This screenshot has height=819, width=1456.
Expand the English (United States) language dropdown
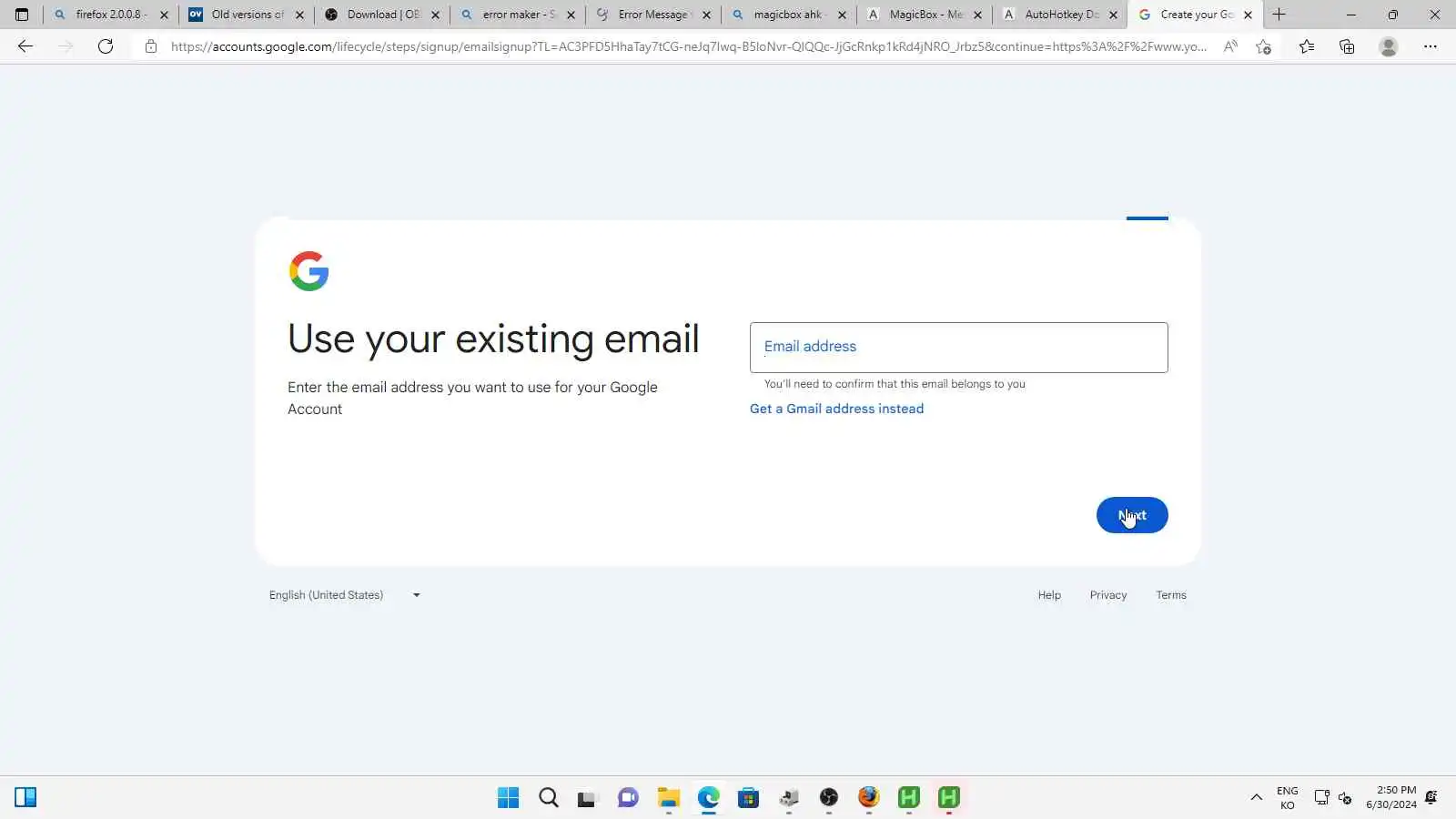pos(345,595)
